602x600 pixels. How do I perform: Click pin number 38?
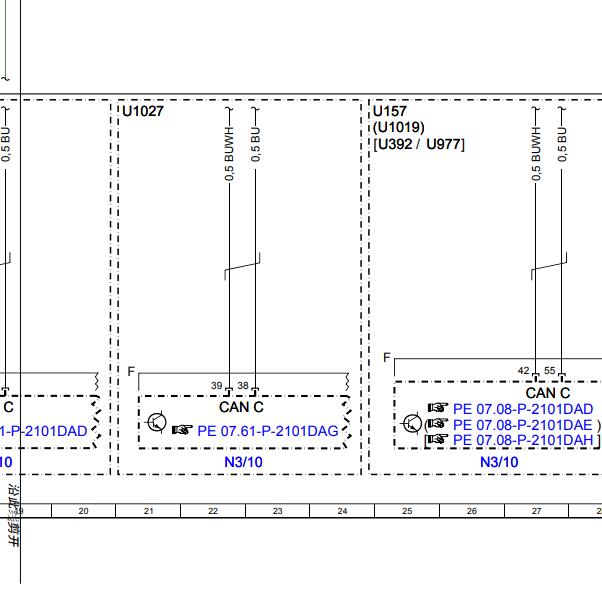(243, 385)
